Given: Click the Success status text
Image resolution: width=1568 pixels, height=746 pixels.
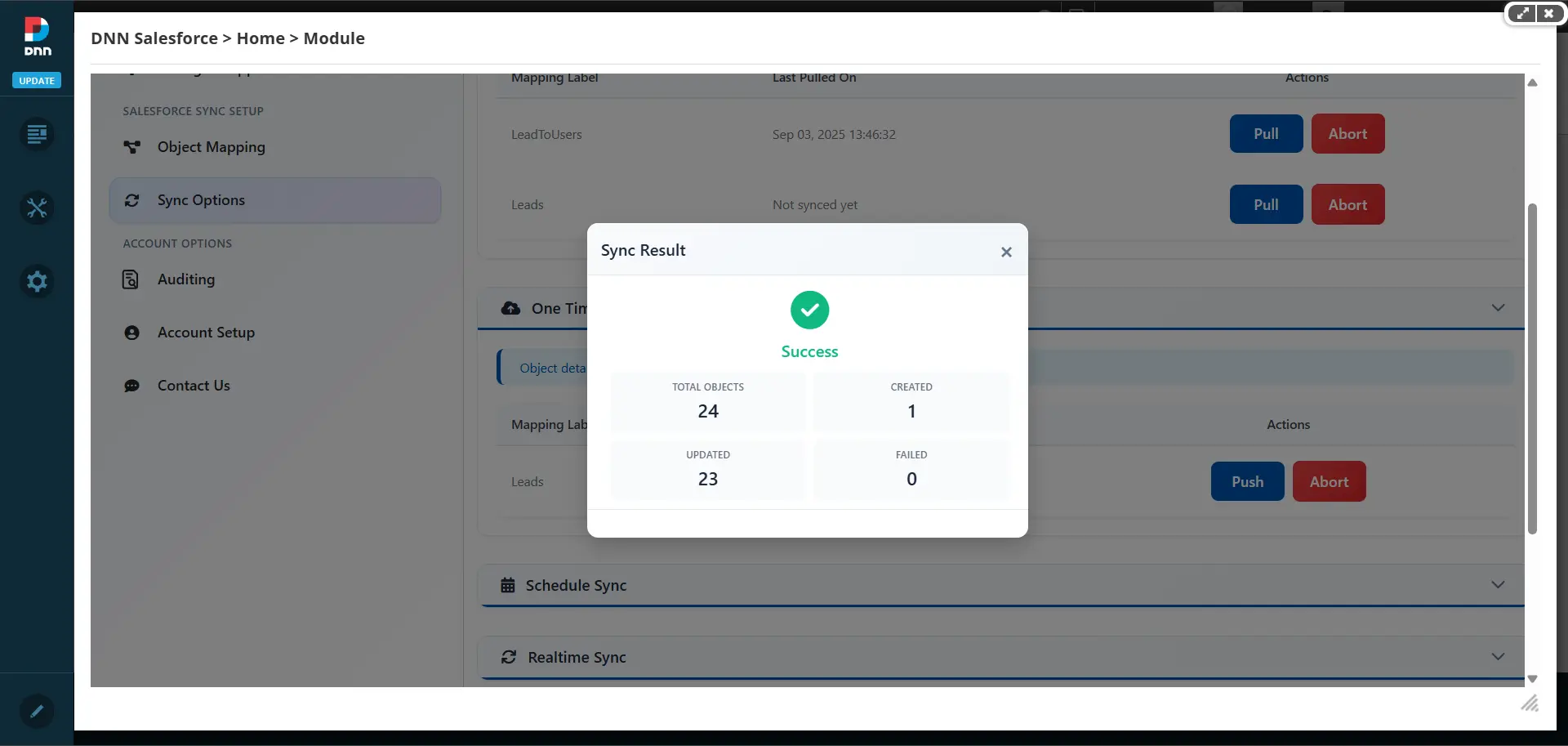Looking at the screenshot, I should click(x=809, y=352).
